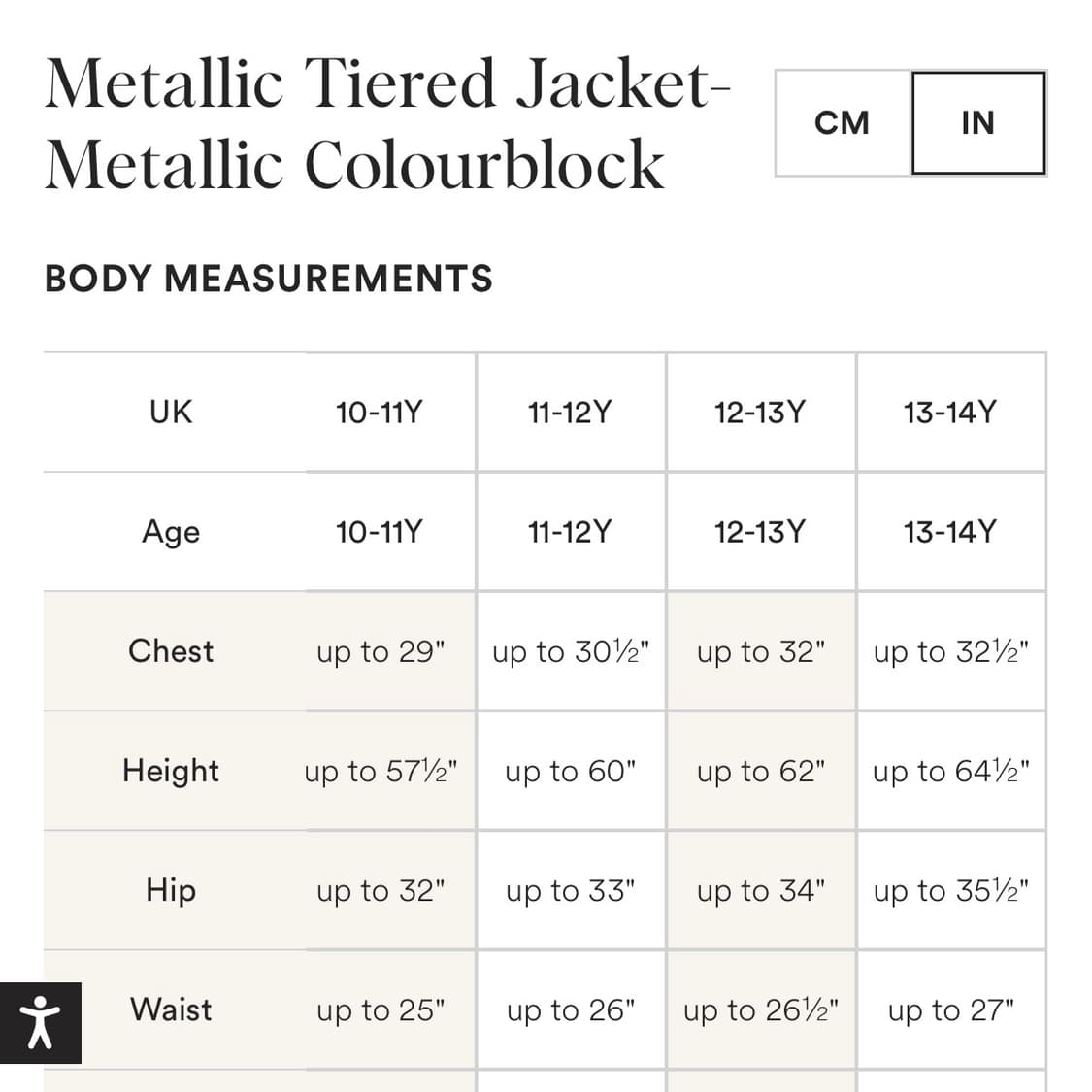Click the waist cell up to 26½"
The image size is (1092, 1092).
[760, 1010]
